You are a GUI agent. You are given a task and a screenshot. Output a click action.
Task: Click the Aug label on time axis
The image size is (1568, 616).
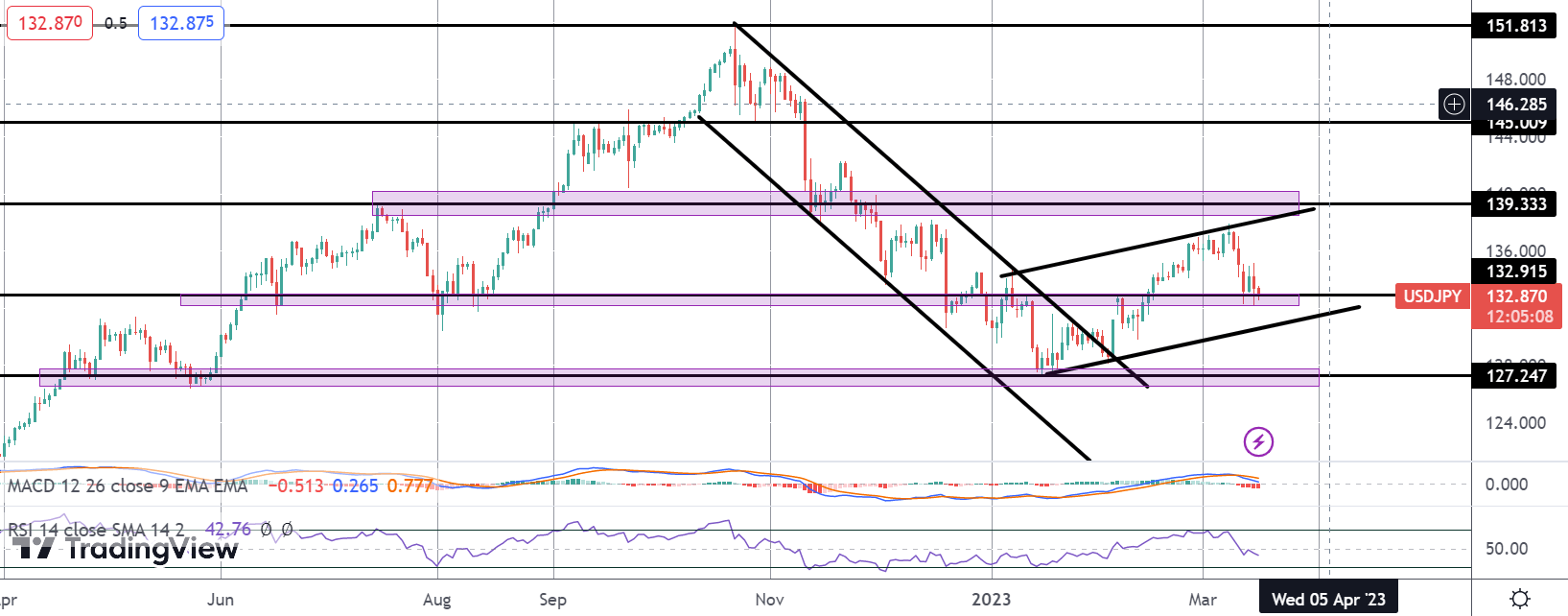[x=436, y=599]
